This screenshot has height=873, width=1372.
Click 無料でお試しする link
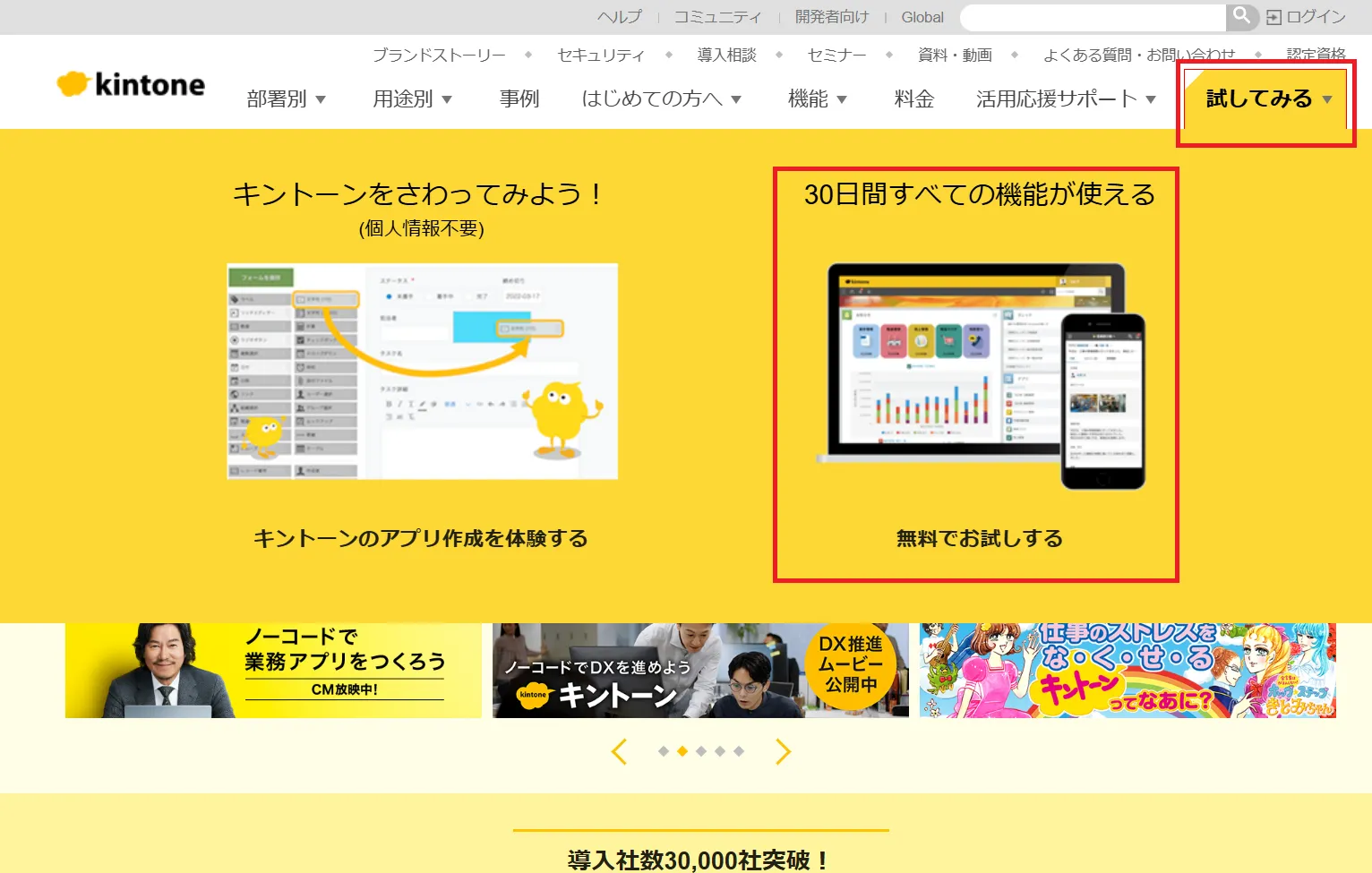[980, 538]
